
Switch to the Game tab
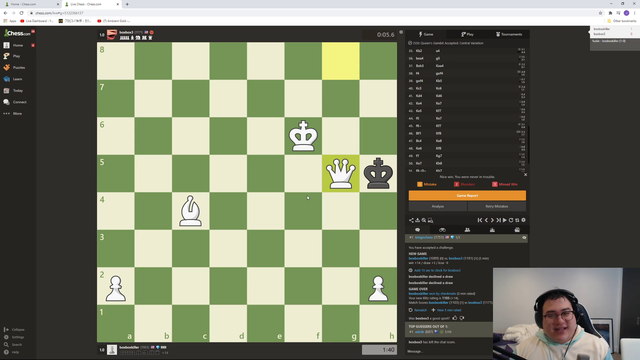[426, 34]
